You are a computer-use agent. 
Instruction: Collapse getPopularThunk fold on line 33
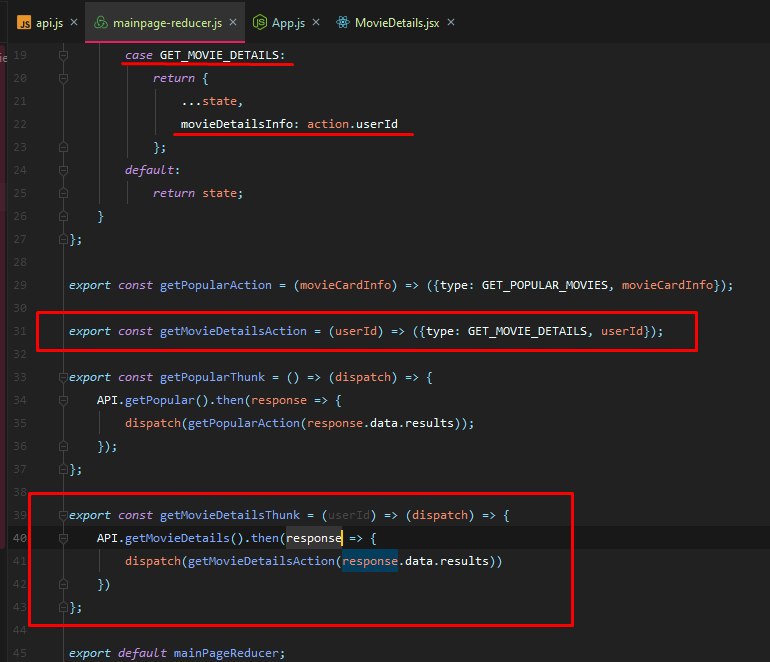click(x=63, y=377)
